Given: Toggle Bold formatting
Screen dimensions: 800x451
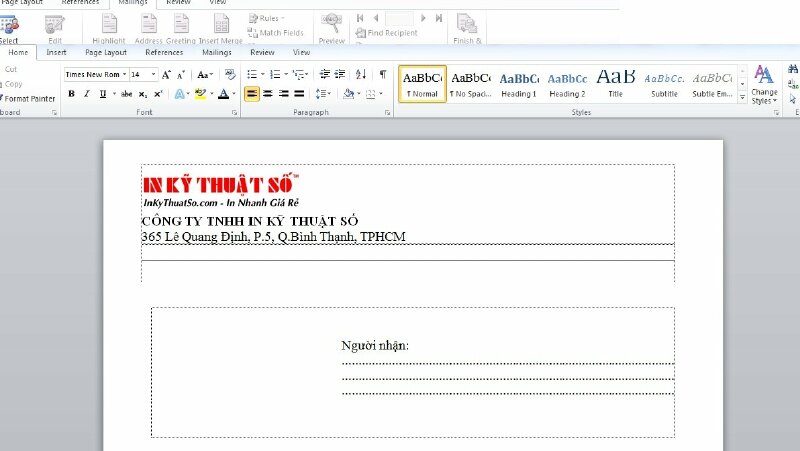Looking at the screenshot, I should coord(71,94).
